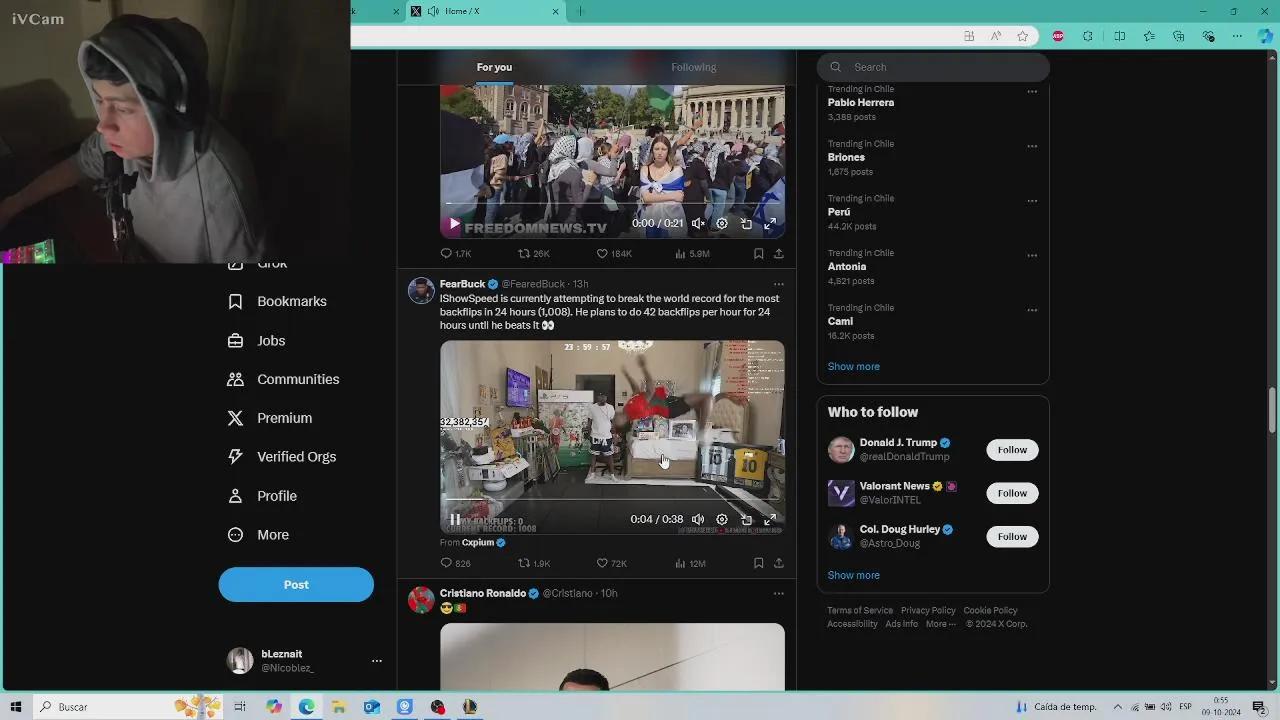This screenshot has width=1280, height=720.
Task: Pause the backflip video
Action: pyautogui.click(x=455, y=520)
